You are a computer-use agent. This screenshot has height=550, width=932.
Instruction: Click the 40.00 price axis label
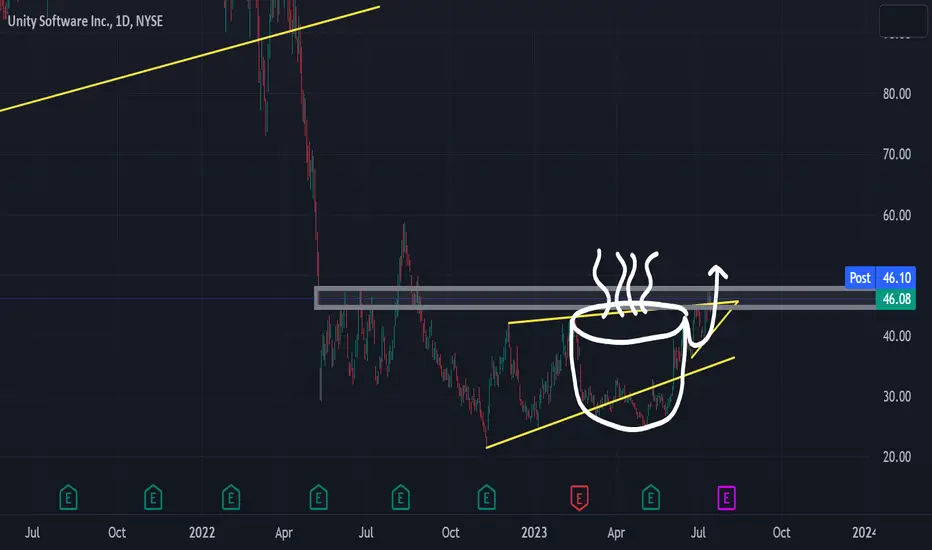[896, 336]
